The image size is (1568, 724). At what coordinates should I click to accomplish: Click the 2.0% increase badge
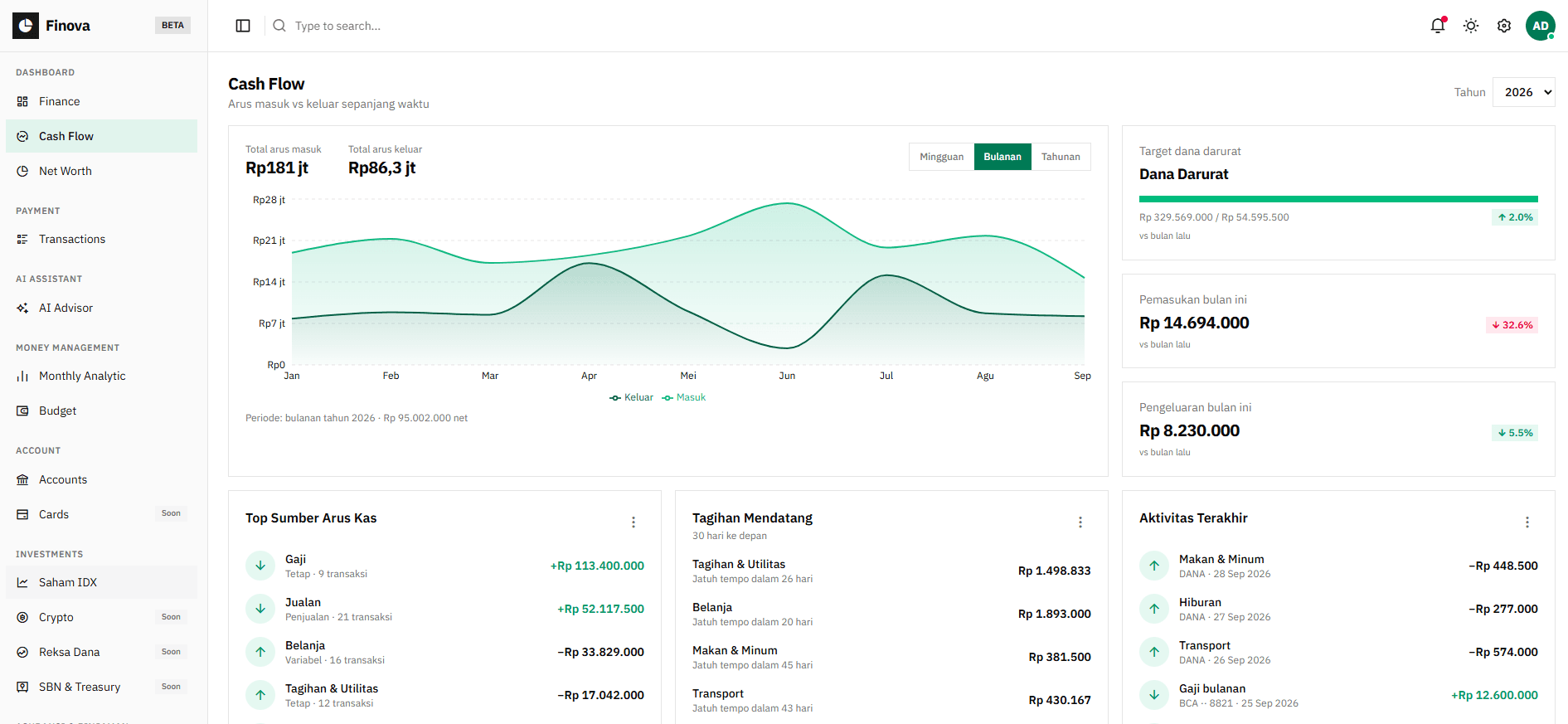pos(1516,217)
